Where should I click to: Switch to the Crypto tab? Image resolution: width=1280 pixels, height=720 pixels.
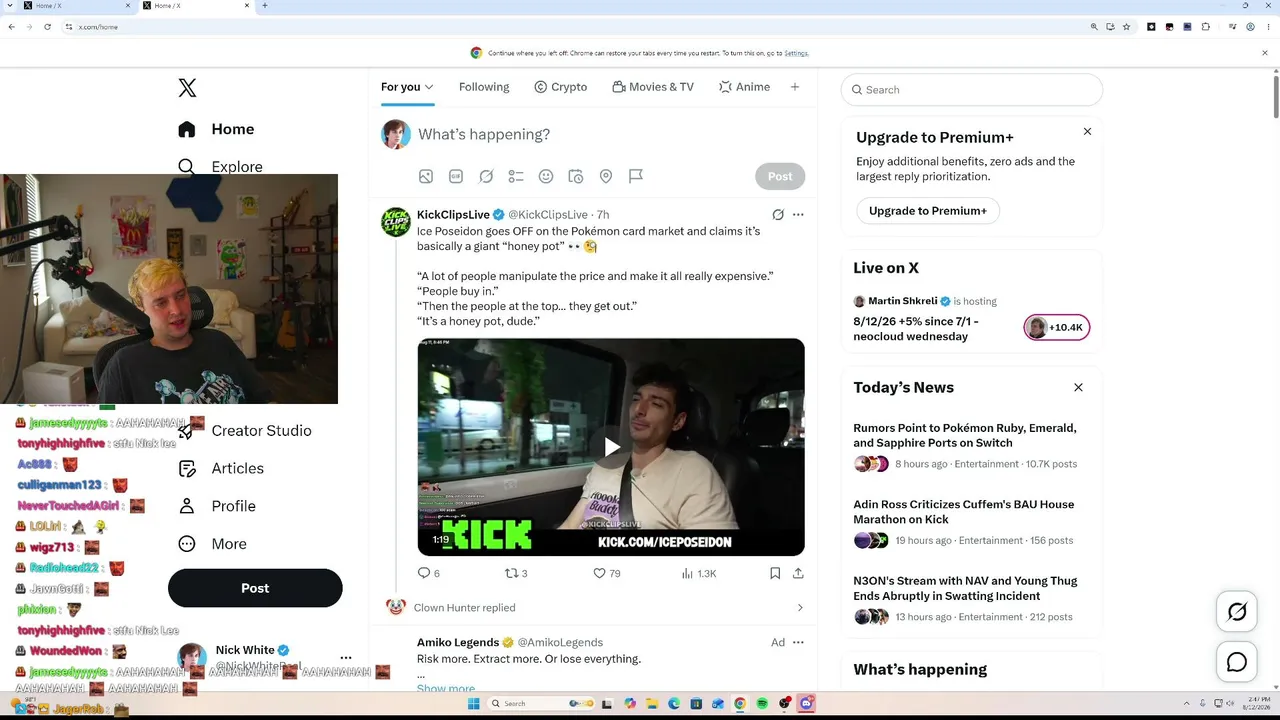(560, 87)
